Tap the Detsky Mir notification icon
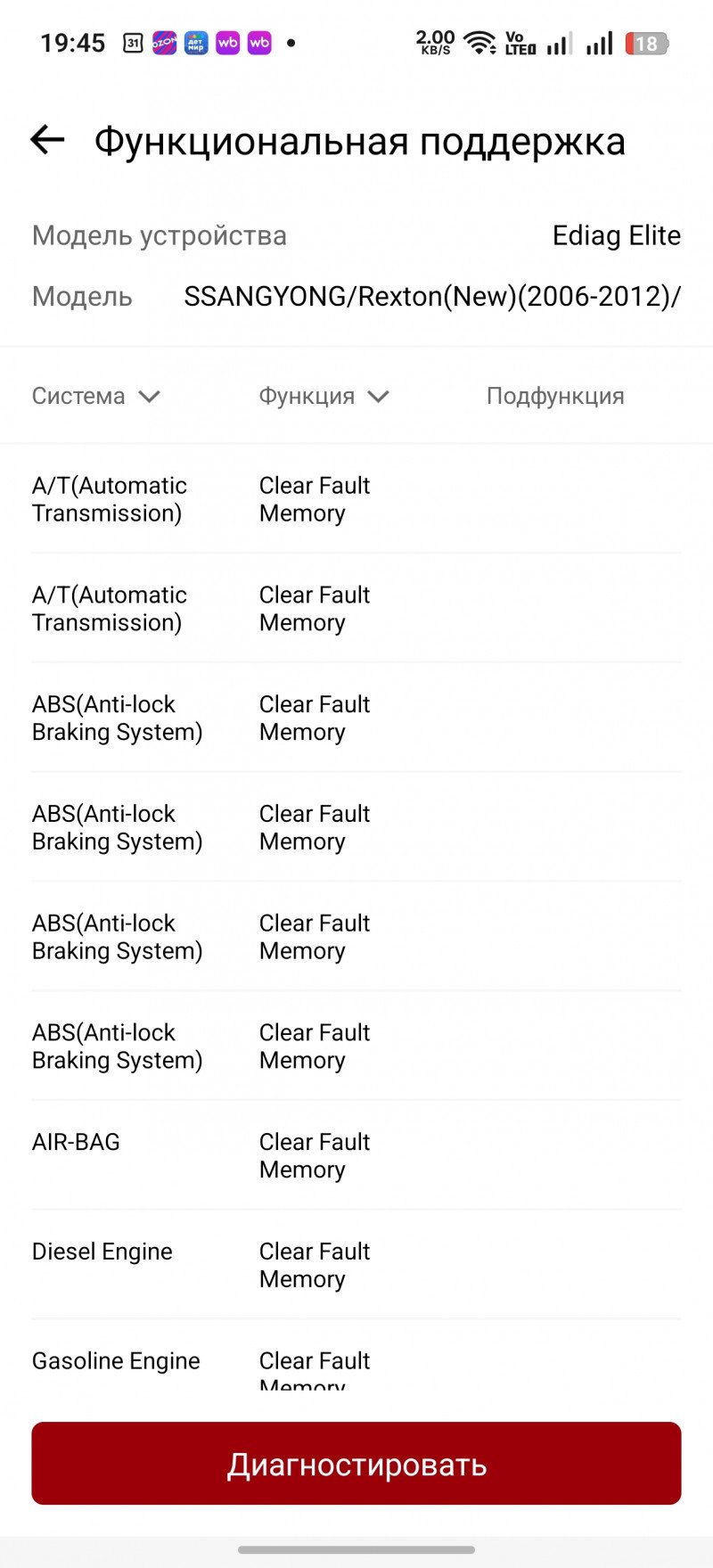The width and height of the screenshot is (713, 1568). [196, 43]
